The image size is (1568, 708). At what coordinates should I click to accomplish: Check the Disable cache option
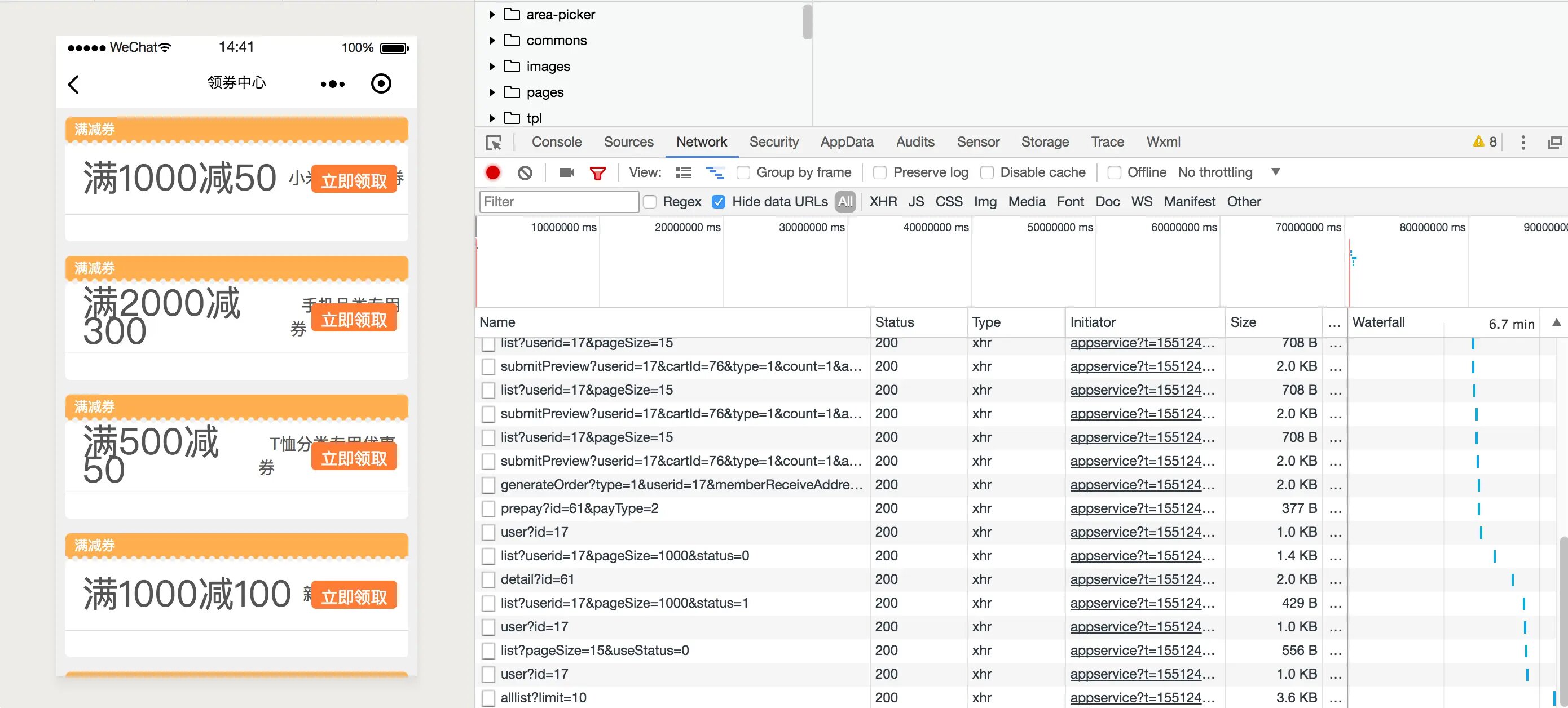[x=986, y=172]
